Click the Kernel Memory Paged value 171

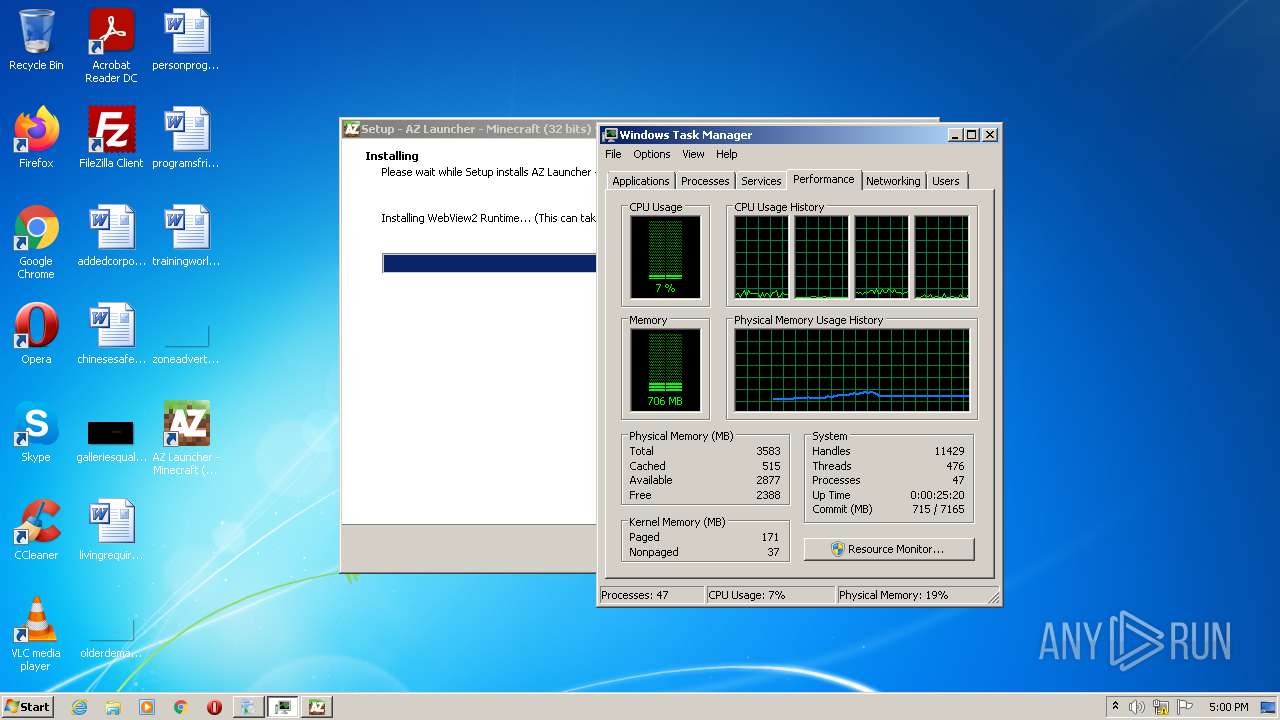(x=770, y=537)
